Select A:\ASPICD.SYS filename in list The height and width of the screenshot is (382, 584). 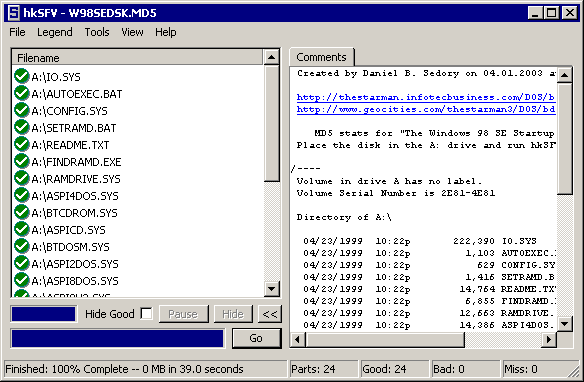[69, 230]
